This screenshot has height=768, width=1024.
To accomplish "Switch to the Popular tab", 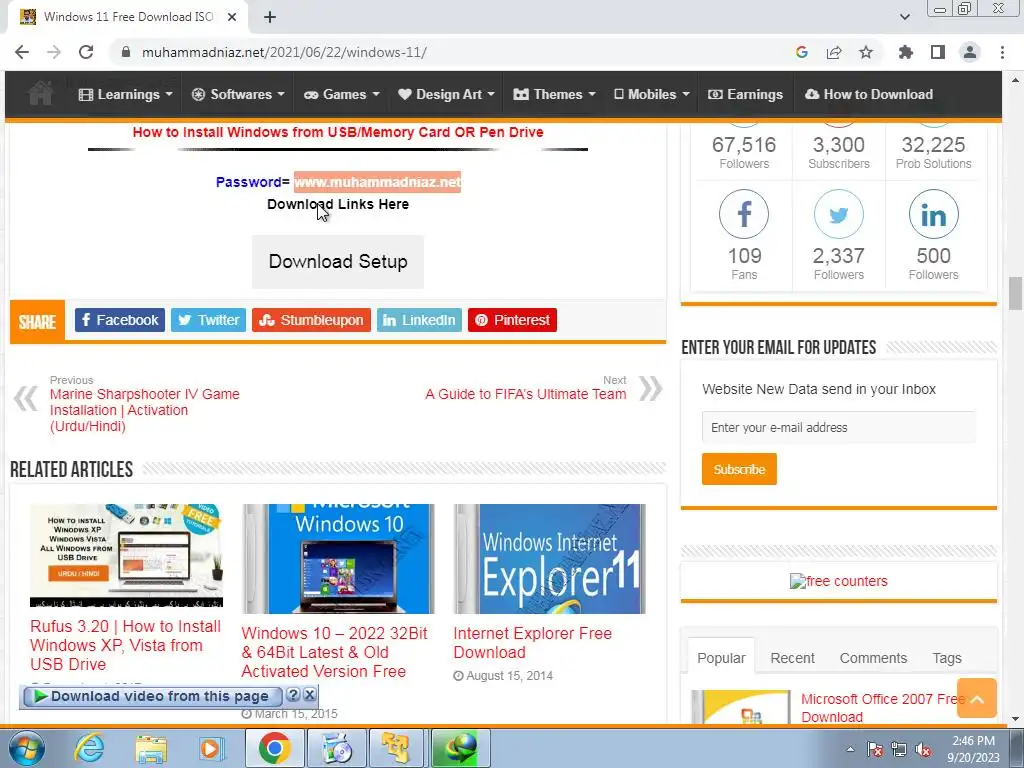I will click(x=721, y=658).
